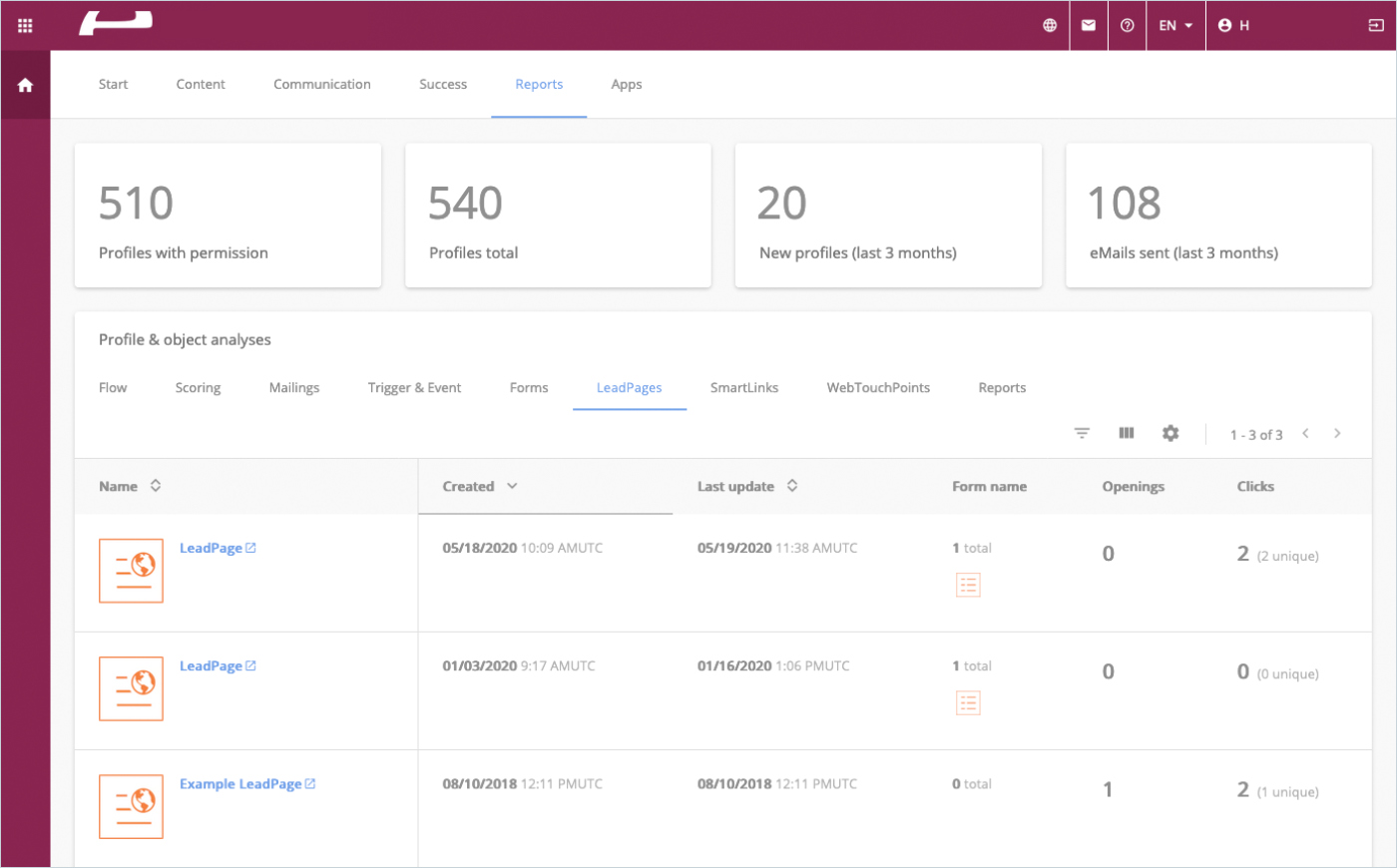This screenshot has height=868, width=1397.
Task: Click the form list icon in first row
Action: point(968,586)
